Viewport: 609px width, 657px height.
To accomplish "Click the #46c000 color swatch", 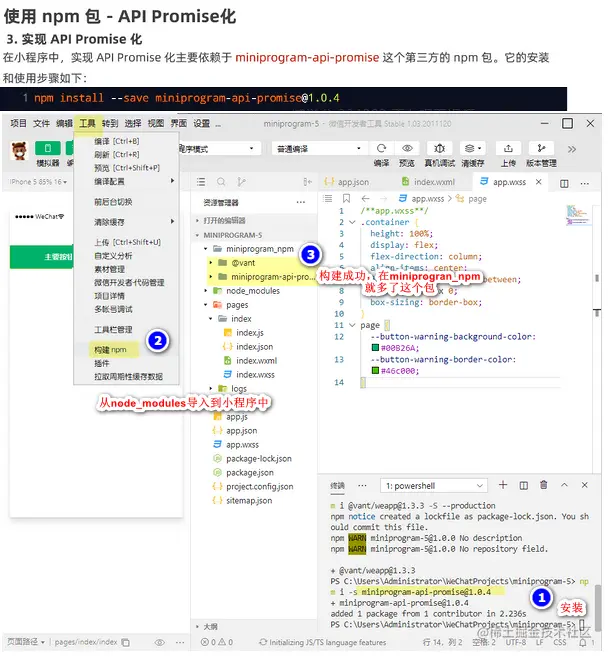I will (376, 370).
